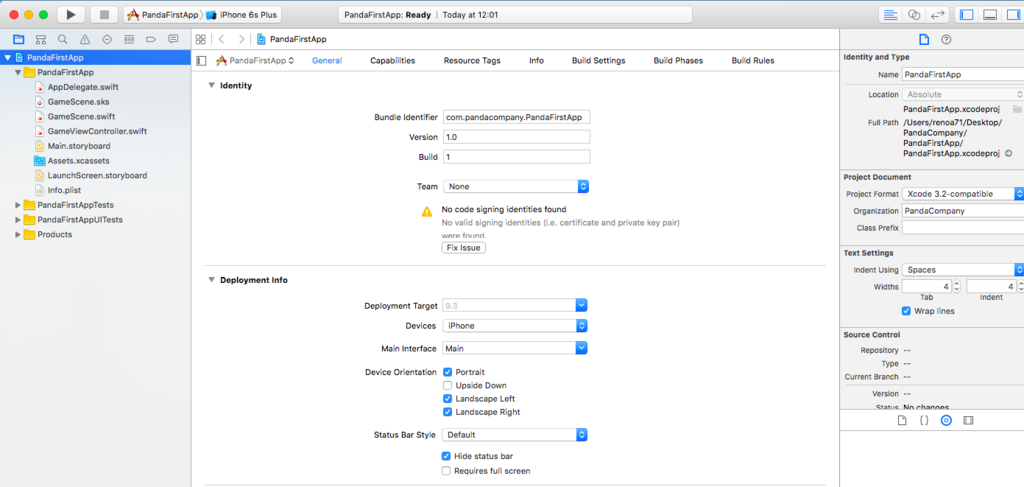Open the PandaFirstApp target selector popup
The width and height of the screenshot is (1024, 487).
tap(255, 61)
